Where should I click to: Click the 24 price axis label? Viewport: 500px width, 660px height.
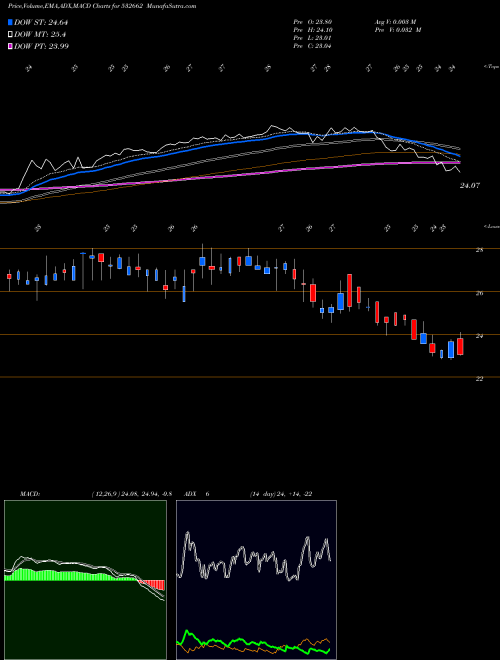click(x=479, y=336)
